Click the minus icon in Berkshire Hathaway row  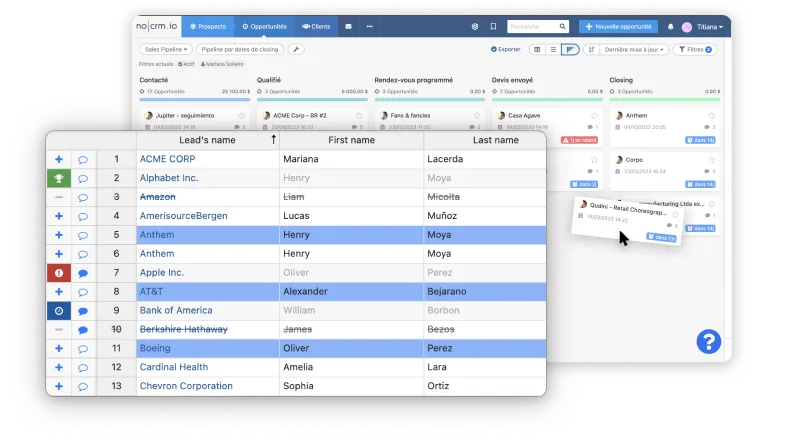pyautogui.click(x=59, y=329)
